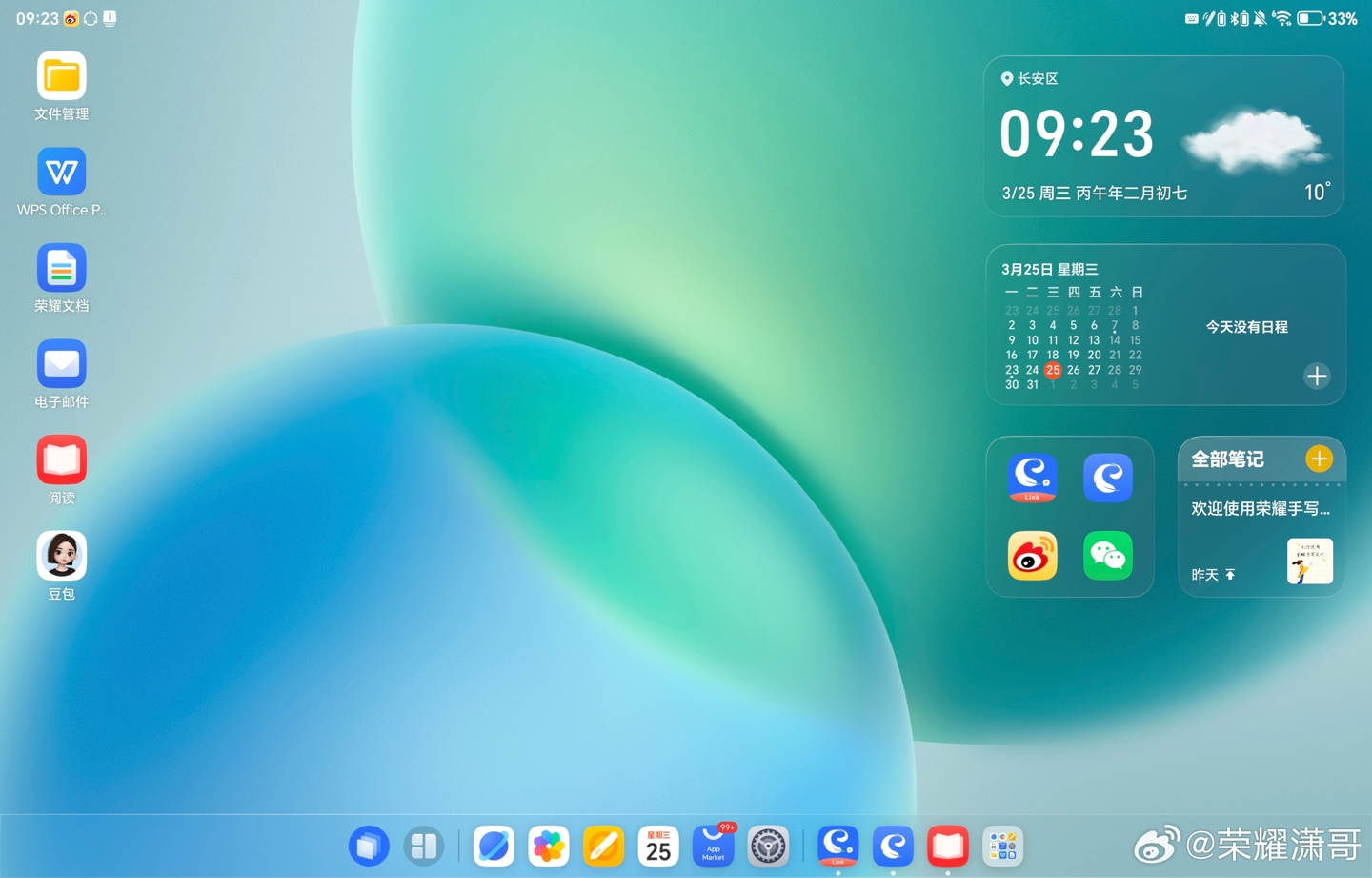The image size is (1372, 878).
Task: Open the Settings gear in the dock
Action: coord(768,846)
